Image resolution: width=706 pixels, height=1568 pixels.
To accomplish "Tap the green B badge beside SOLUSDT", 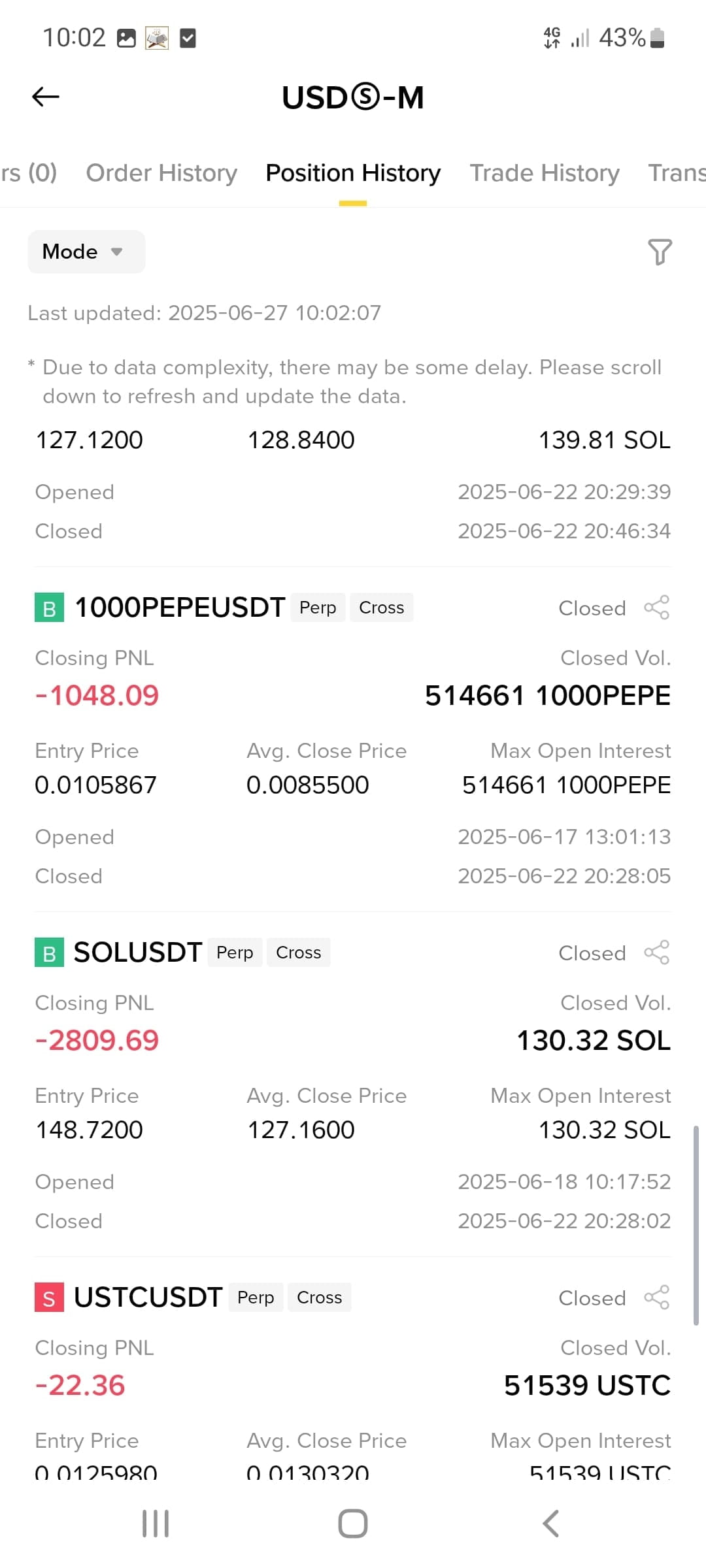I will point(49,953).
